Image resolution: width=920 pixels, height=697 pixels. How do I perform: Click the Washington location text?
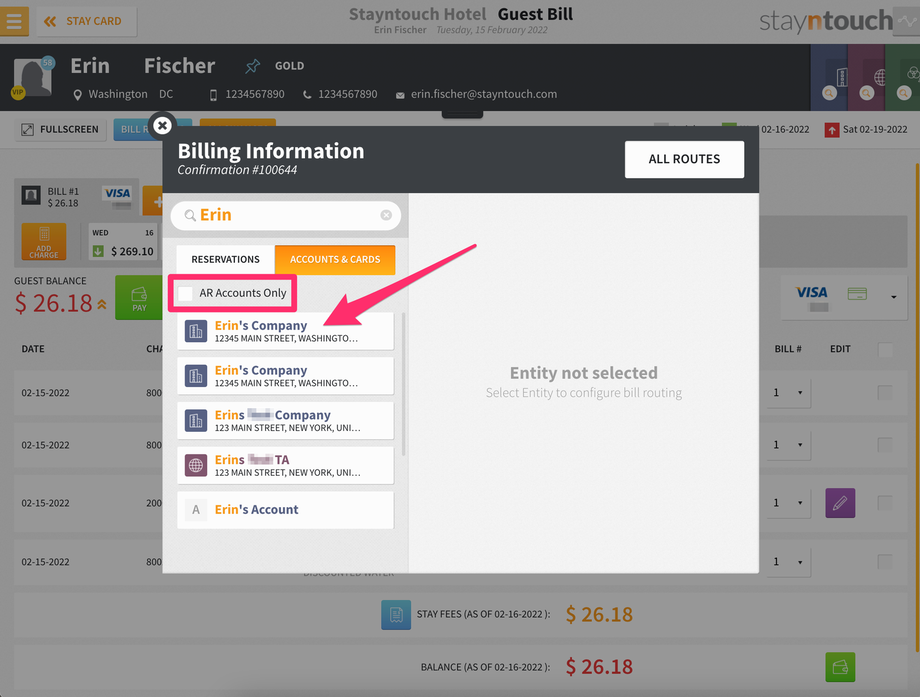click(x=118, y=94)
